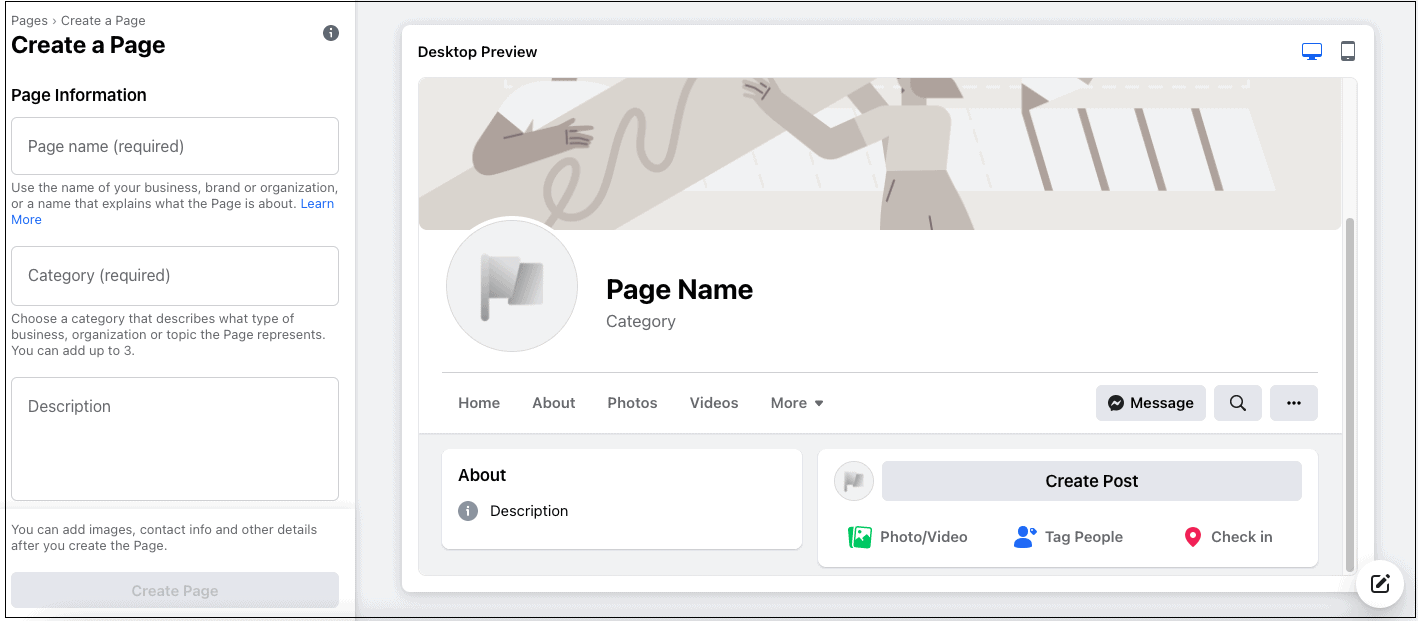This screenshot has width=1418, height=621.
Task: Click the page profile picture flag placeholder
Action: (x=512, y=286)
